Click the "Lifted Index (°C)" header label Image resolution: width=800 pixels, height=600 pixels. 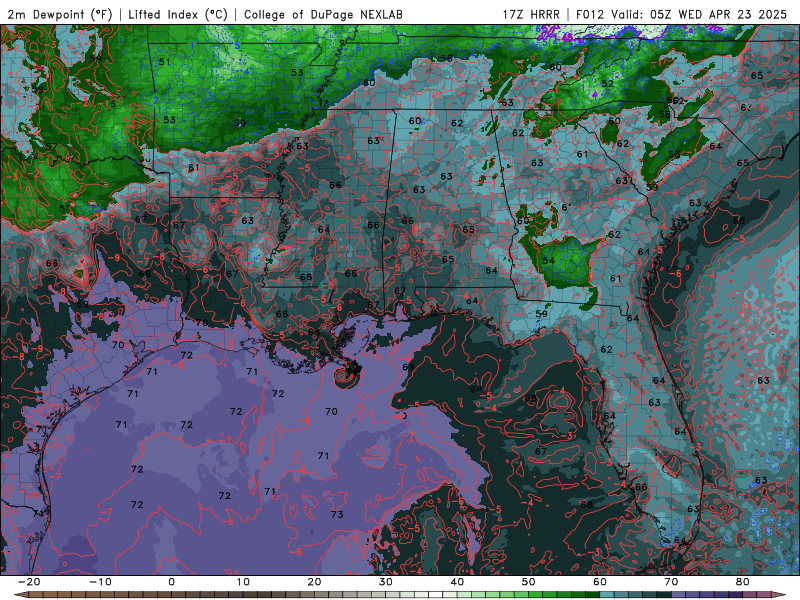(178, 14)
